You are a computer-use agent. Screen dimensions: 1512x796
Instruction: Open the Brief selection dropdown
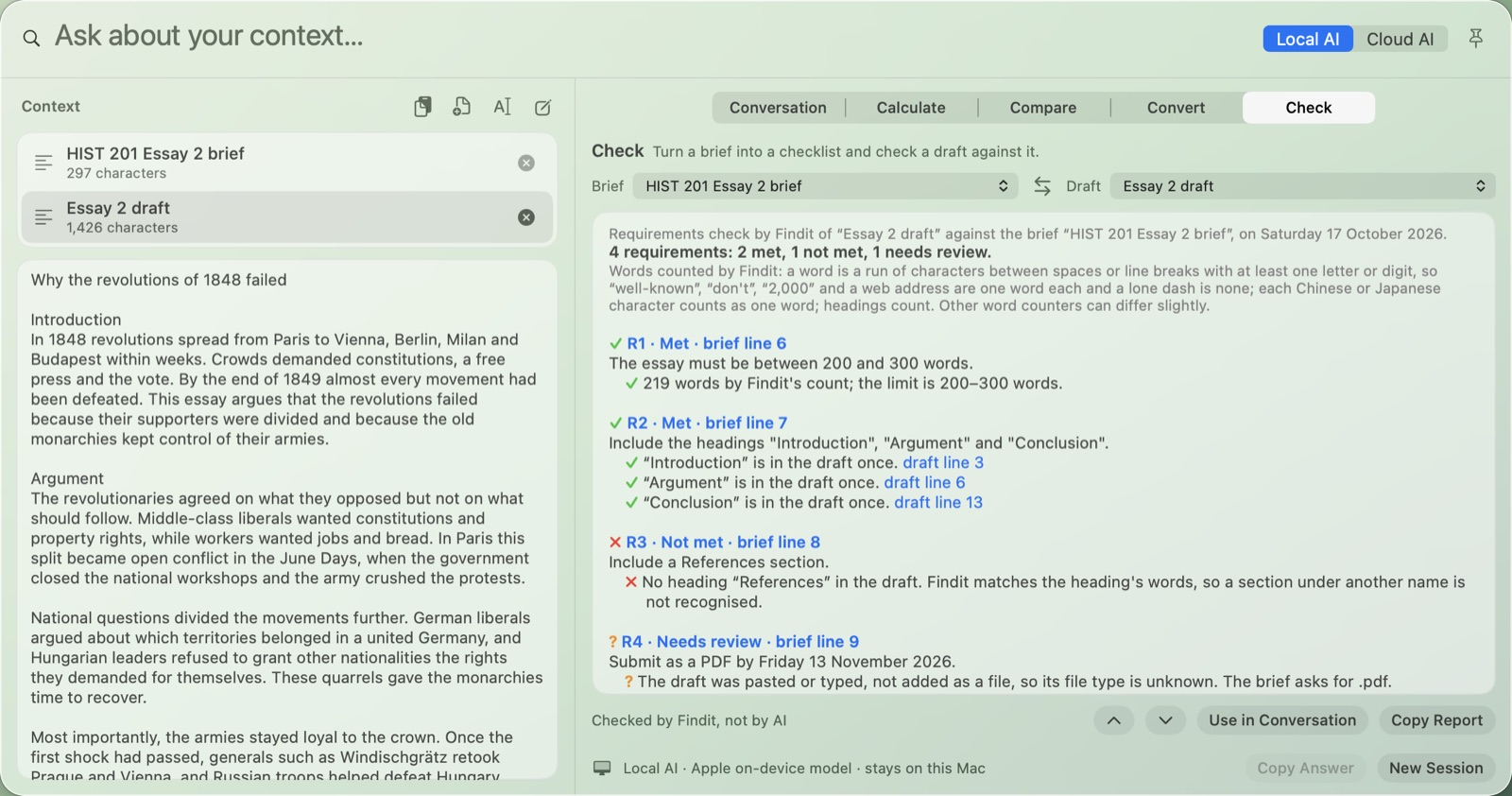click(825, 186)
